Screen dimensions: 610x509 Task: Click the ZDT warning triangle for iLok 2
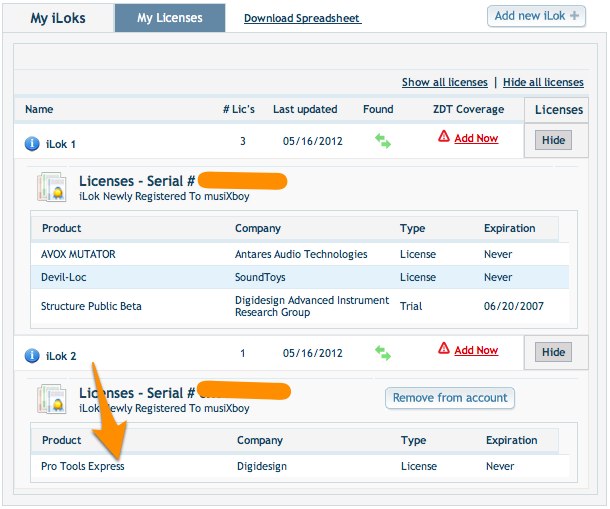pos(443,348)
